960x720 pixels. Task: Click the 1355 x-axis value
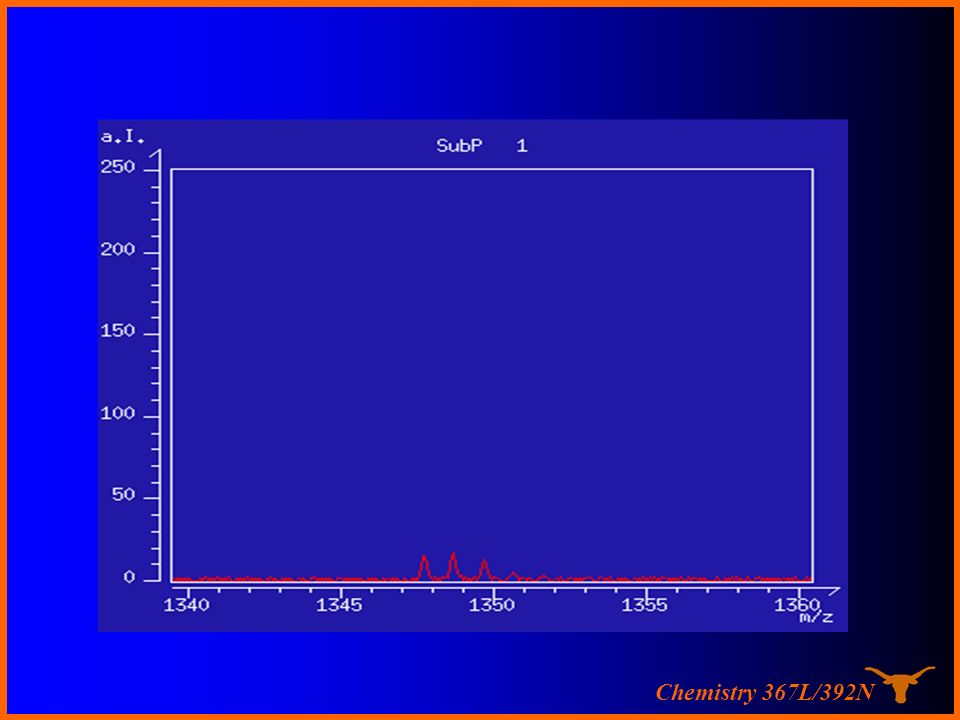(x=645, y=605)
